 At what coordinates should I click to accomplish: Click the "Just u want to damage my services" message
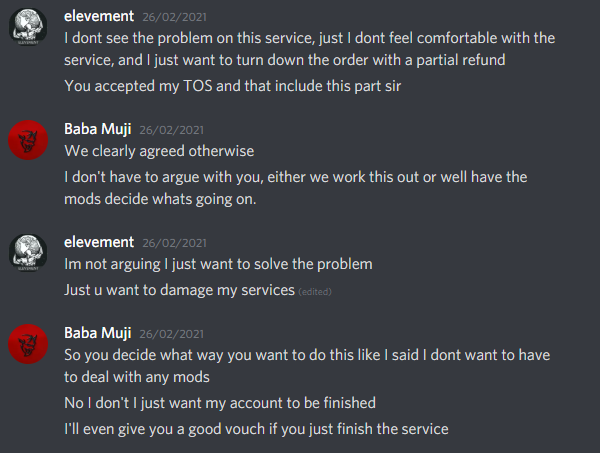(x=179, y=290)
